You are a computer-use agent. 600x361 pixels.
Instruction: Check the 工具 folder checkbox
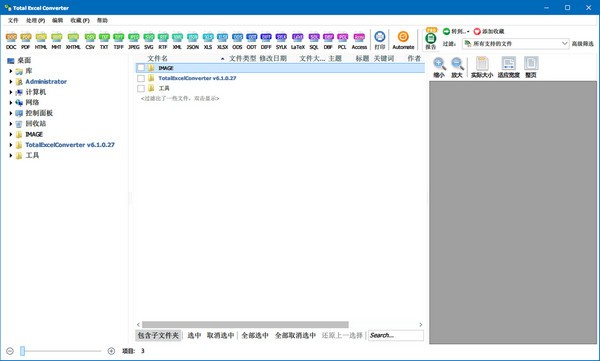141,88
